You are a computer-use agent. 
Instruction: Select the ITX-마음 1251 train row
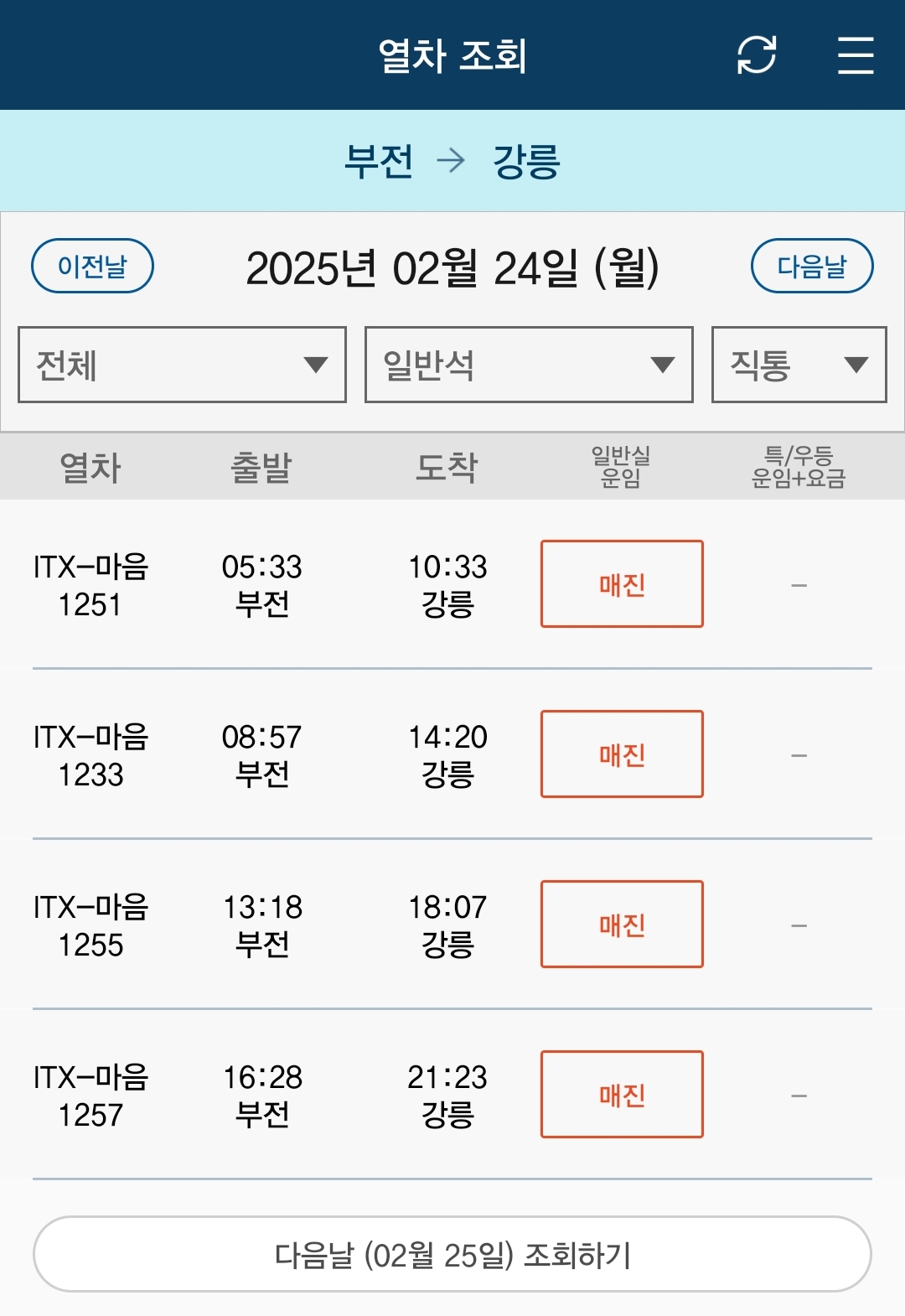click(90, 585)
